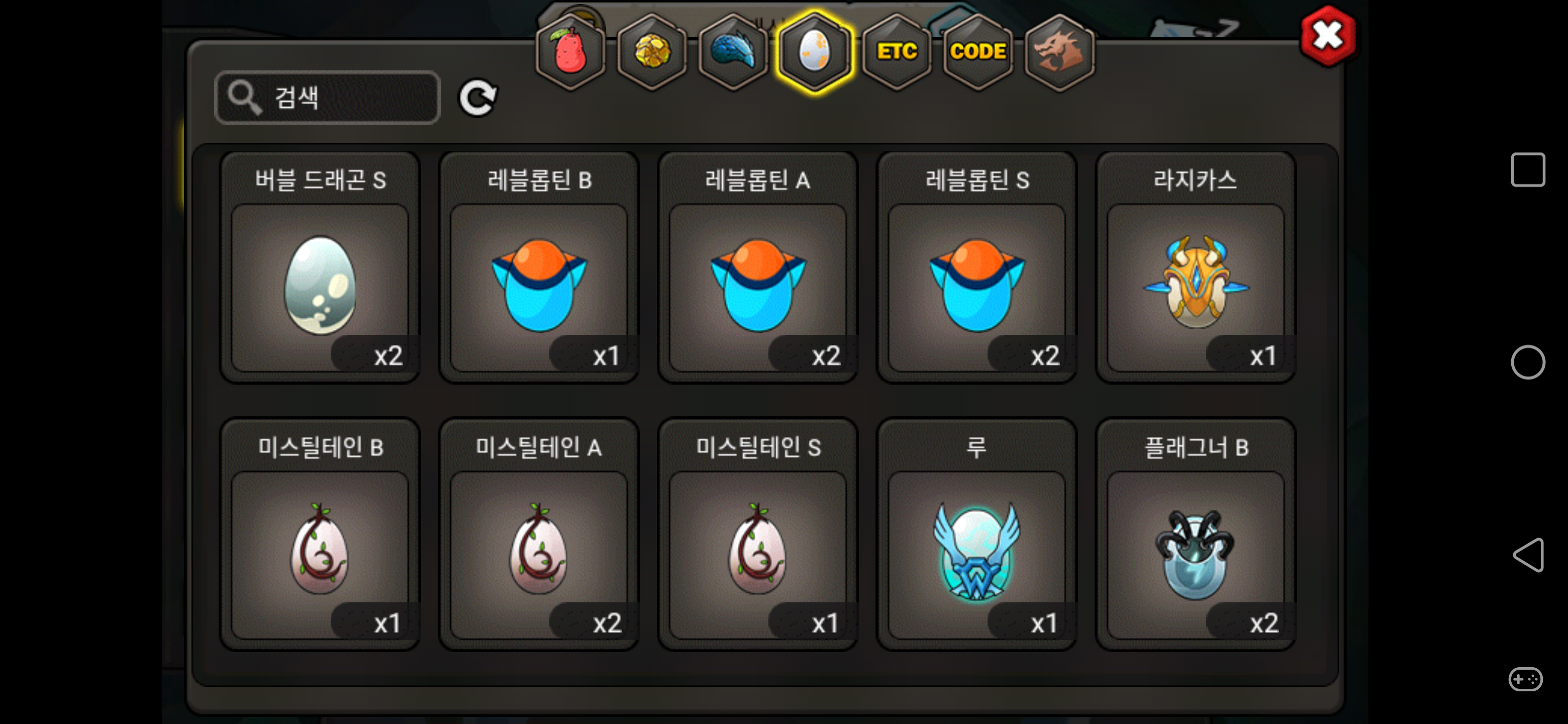This screenshot has height=724, width=1568.
Task: Select the 버블 드래곤 S egg
Action: [320, 267]
